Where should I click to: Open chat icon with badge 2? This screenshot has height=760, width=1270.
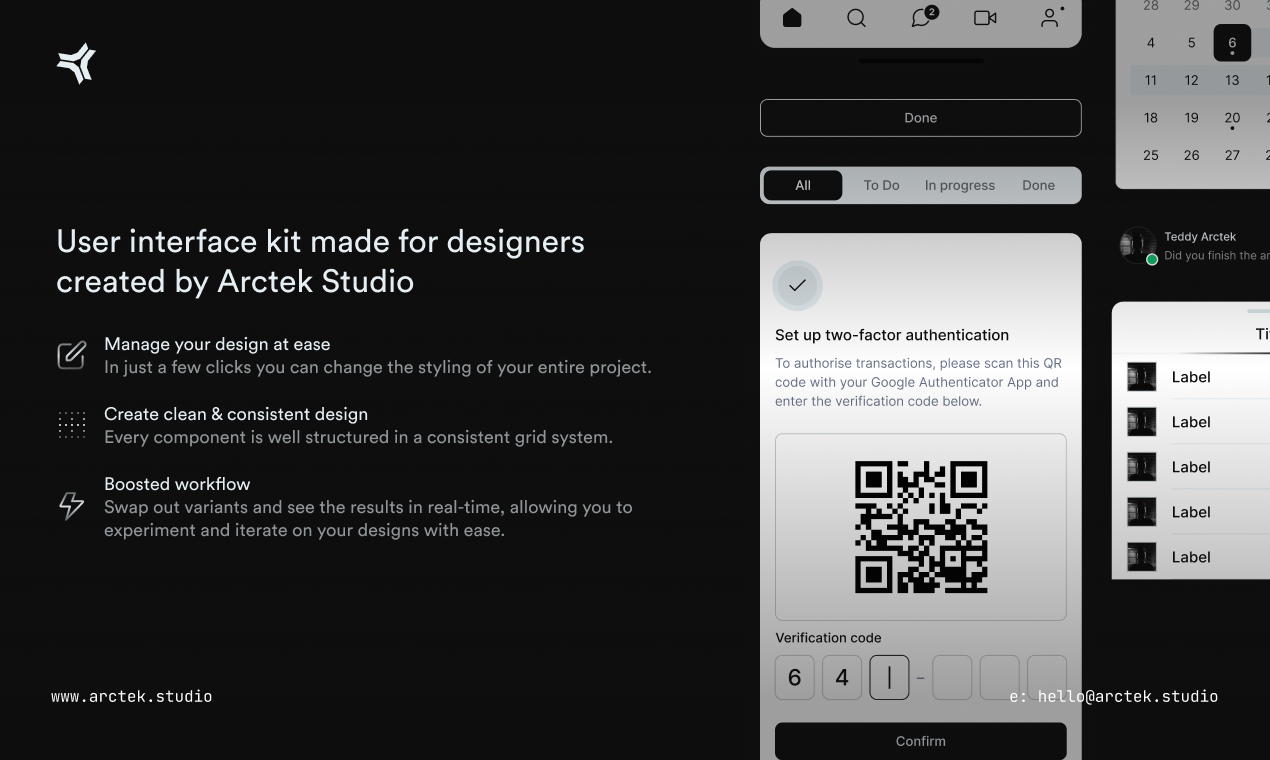(x=923, y=17)
